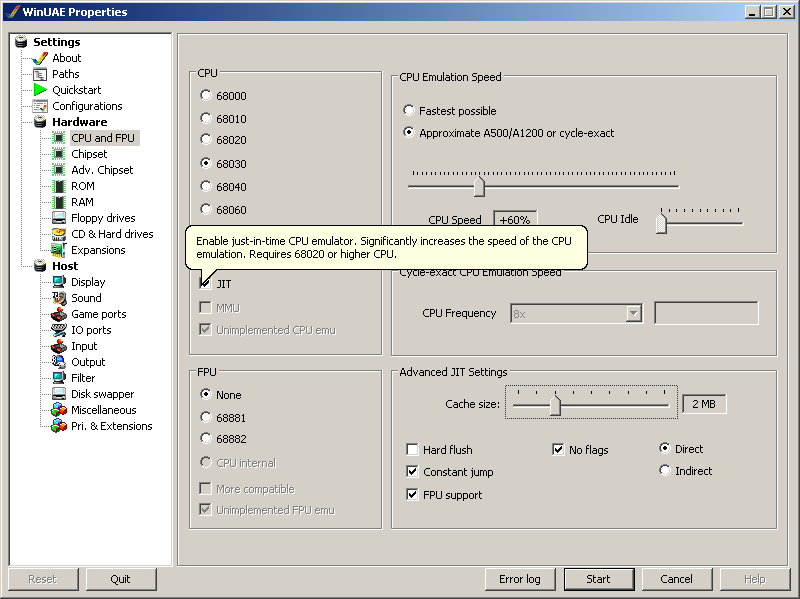The width and height of the screenshot is (800, 599).
Task: Click the Quit button
Action: (120, 579)
